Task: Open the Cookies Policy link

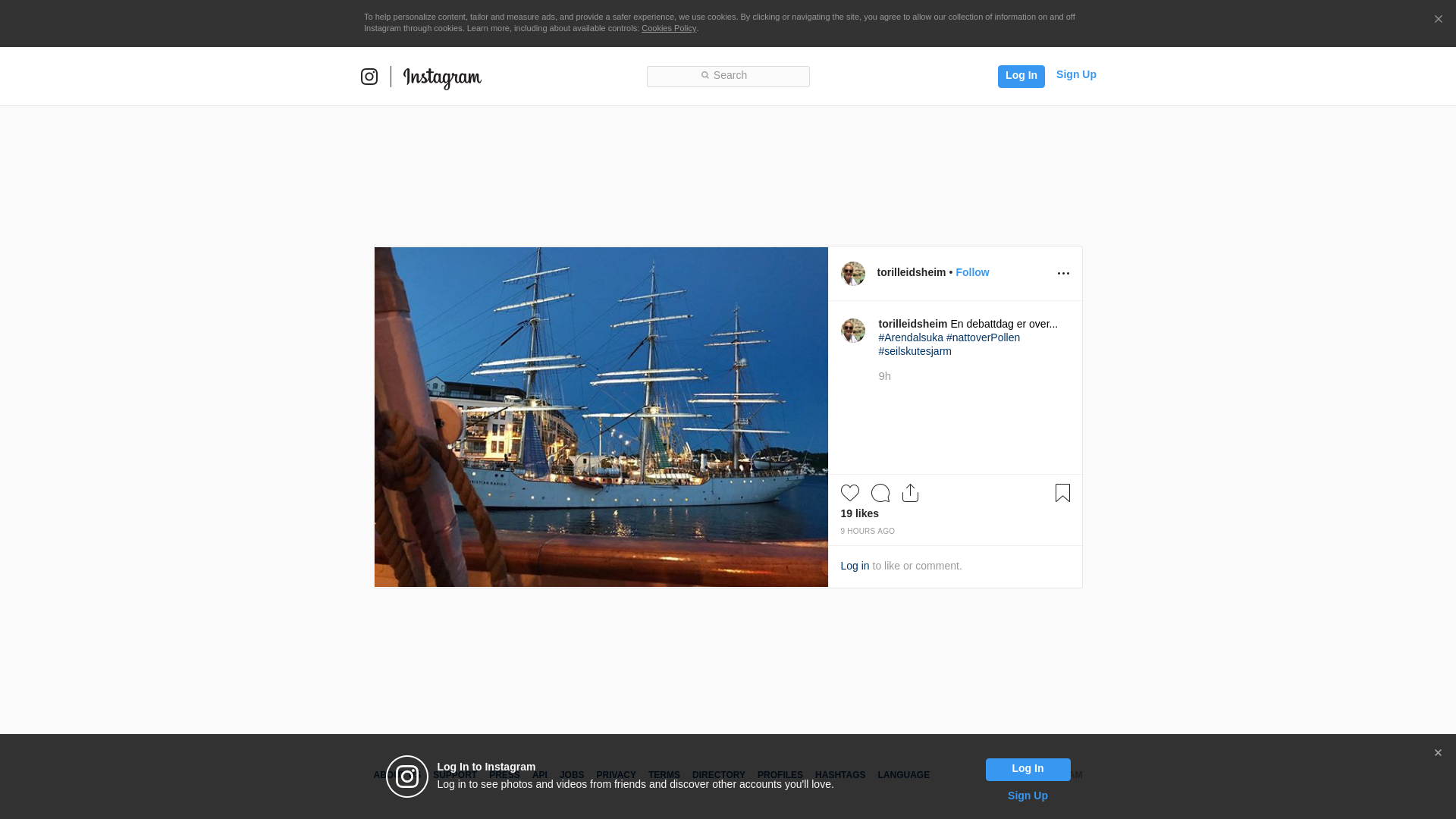Action: (x=669, y=28)
